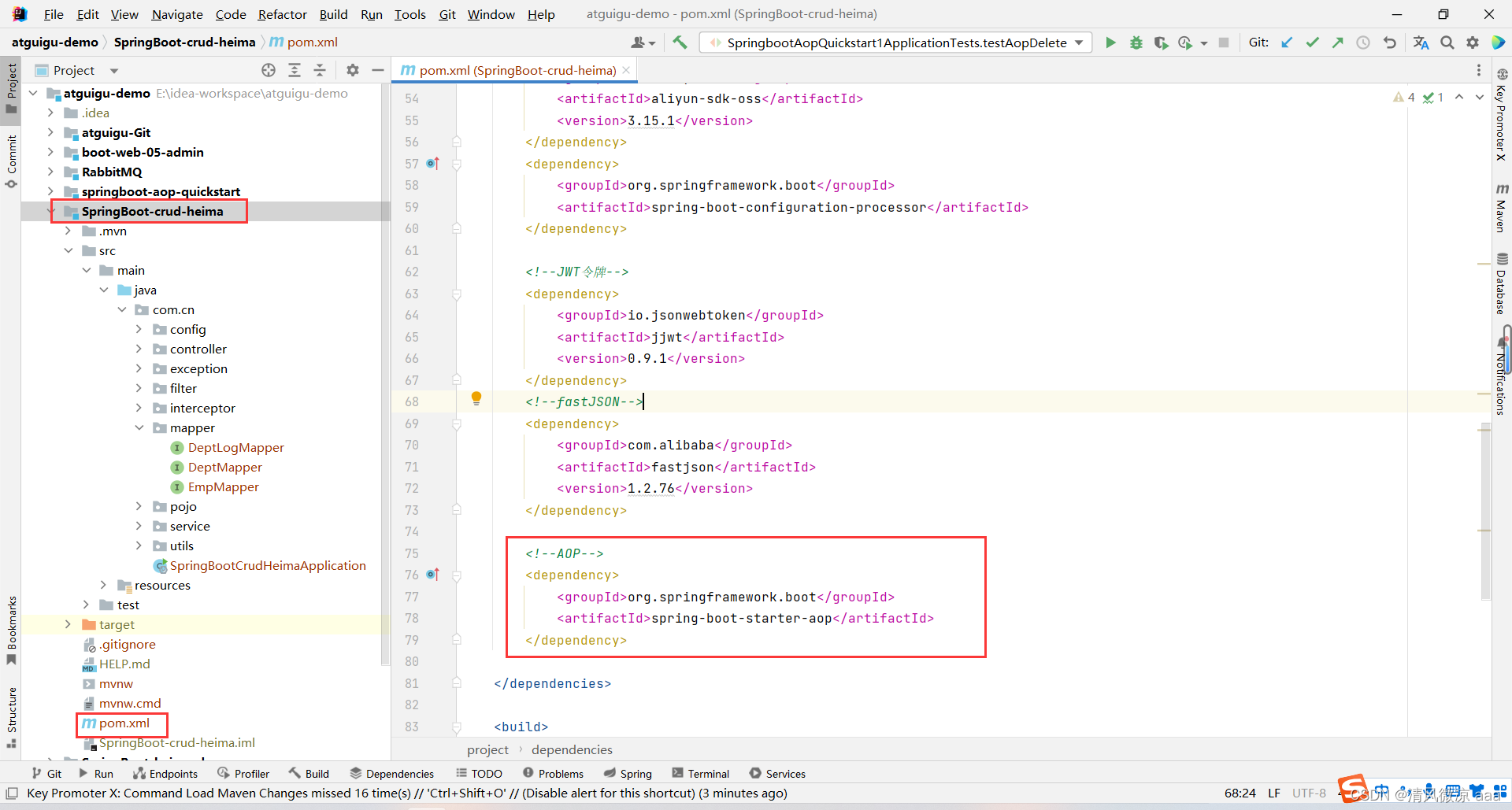Open the Build menu
1512x810 pixels.
333,14
